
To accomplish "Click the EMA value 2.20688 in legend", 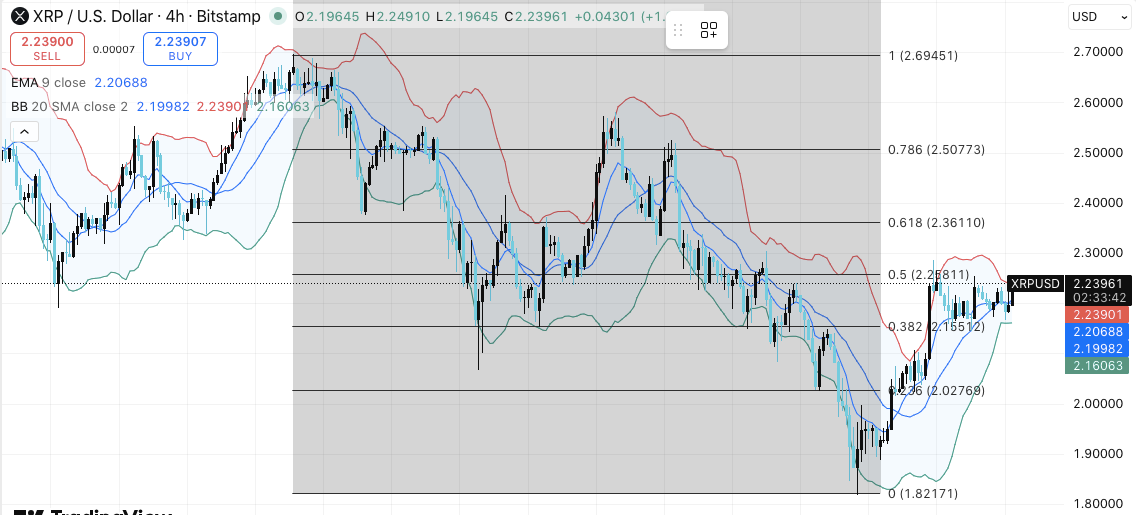I will coord(121,83).
